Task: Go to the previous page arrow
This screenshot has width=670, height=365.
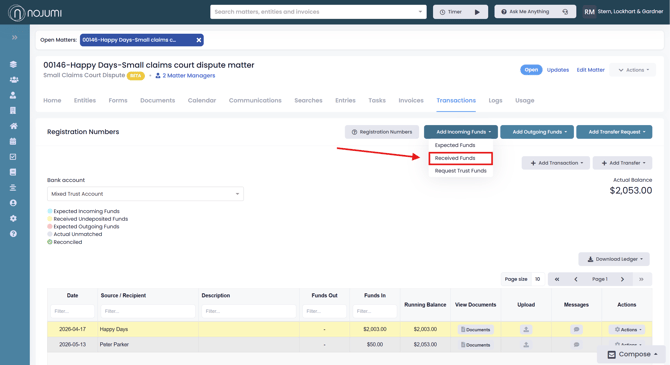Action: (x=576, y=279)
